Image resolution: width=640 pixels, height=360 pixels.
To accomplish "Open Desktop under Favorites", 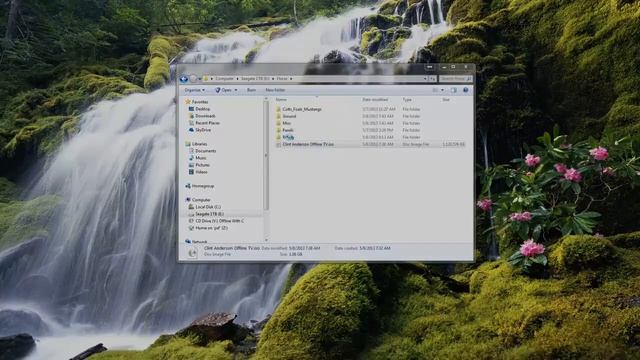I will coord(200,109).
